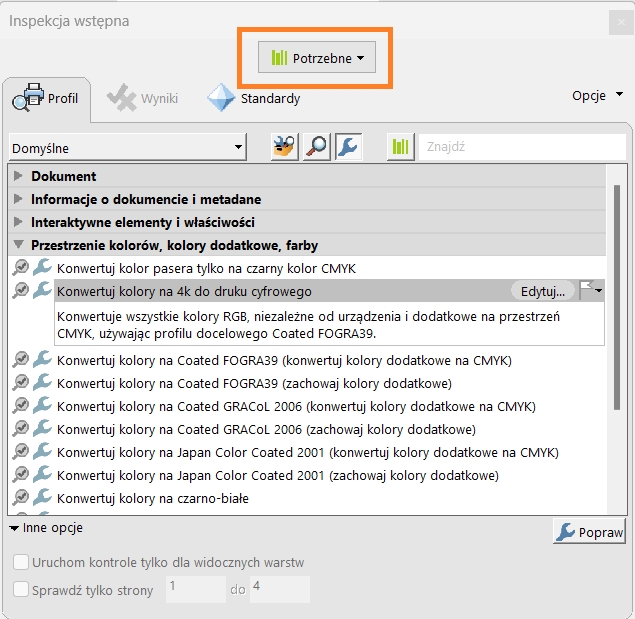This screenshot has height=619, width=635.
Task: Select single checks magnifier icon
Action: pyautogui.click(x=317, y=147)
